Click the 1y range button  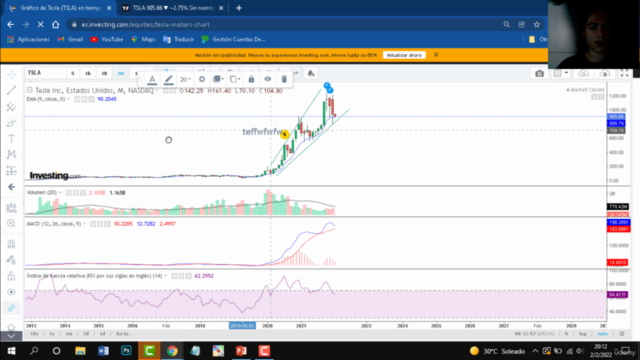pos(52,334)
